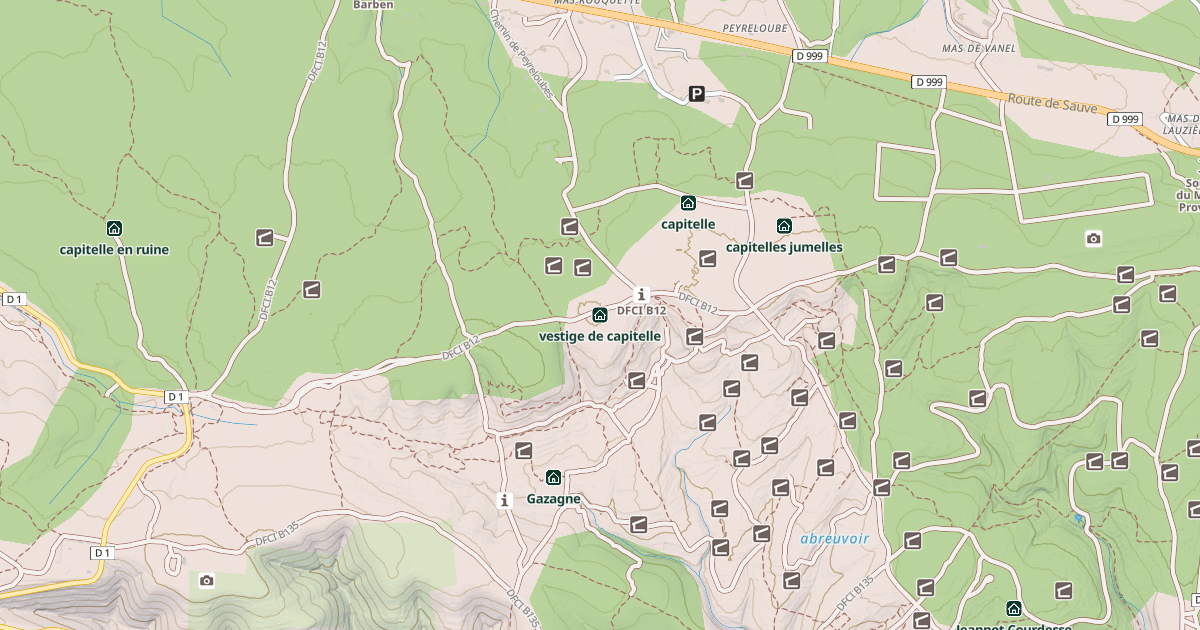The width and height of the screenshot is (1200, 630).
Task: Click the 'Joannot Courdesse' label
Action: [x=1013, y=626]
